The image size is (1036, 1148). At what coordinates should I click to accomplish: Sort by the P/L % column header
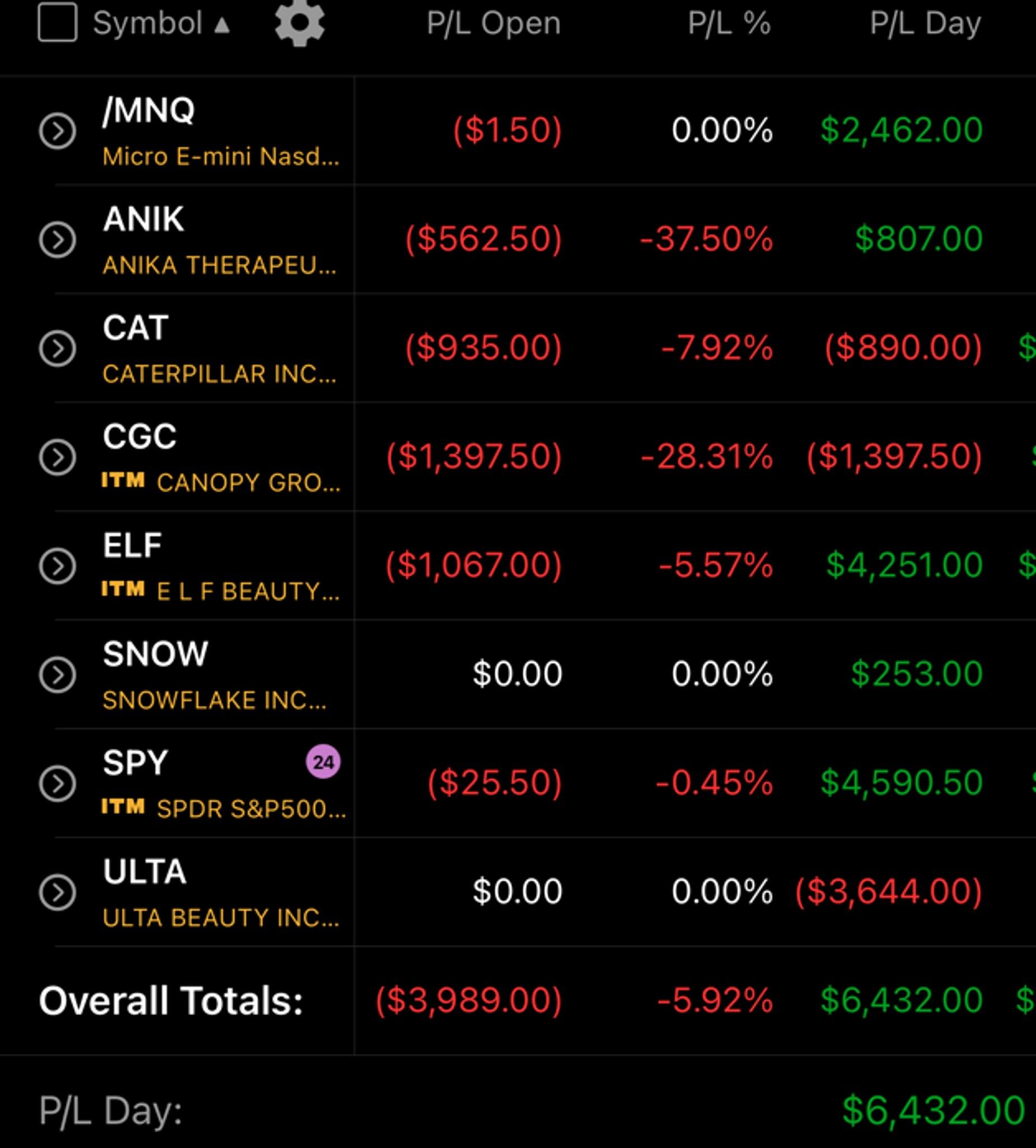tap(729, 24)
